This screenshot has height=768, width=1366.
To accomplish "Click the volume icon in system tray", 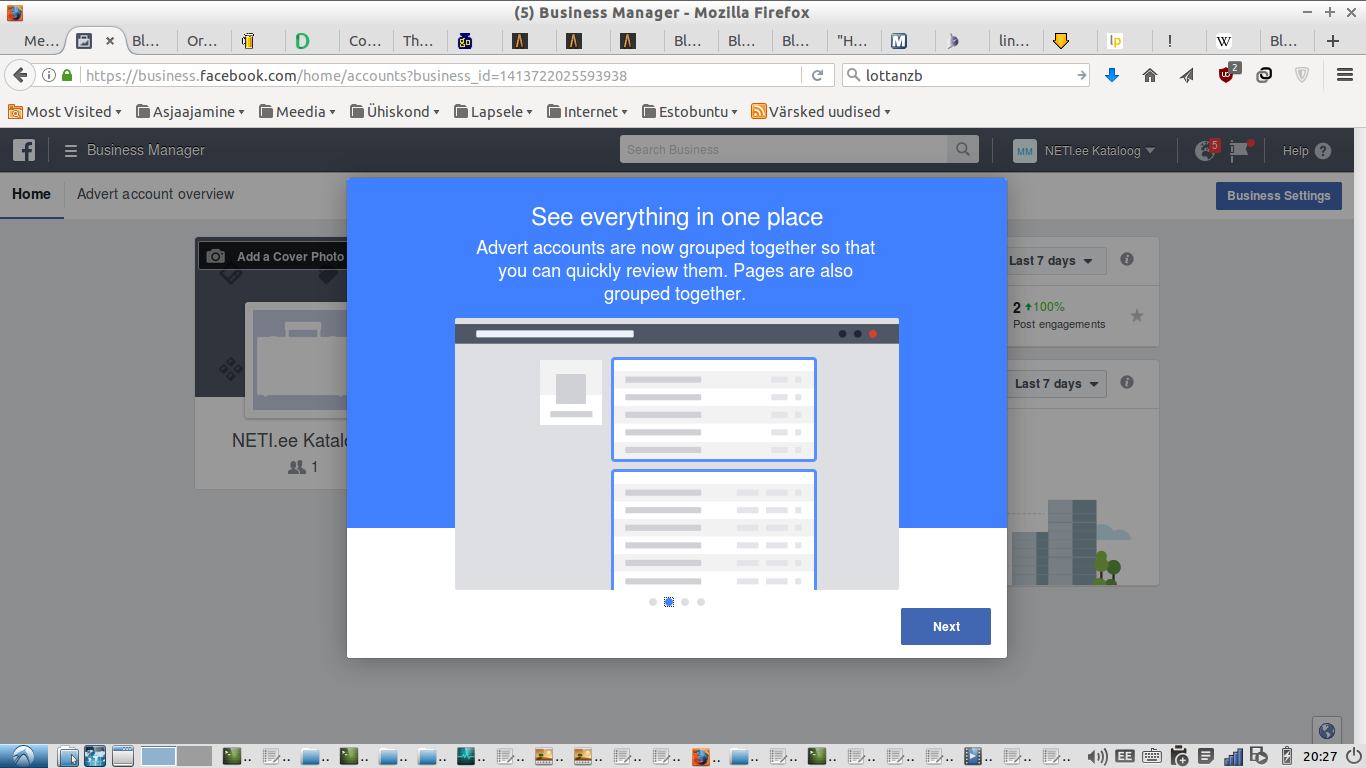I will [x=1097, y=757].
